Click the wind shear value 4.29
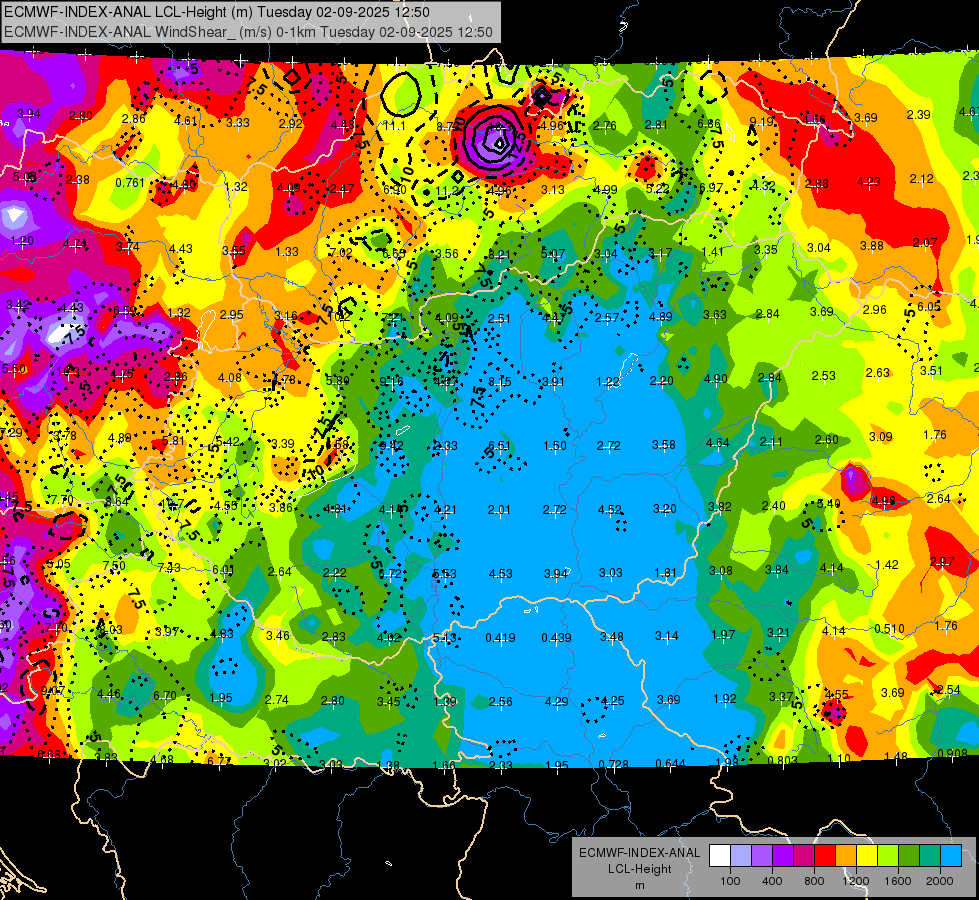Screen dimensions: 979x900 pos(556,701)
